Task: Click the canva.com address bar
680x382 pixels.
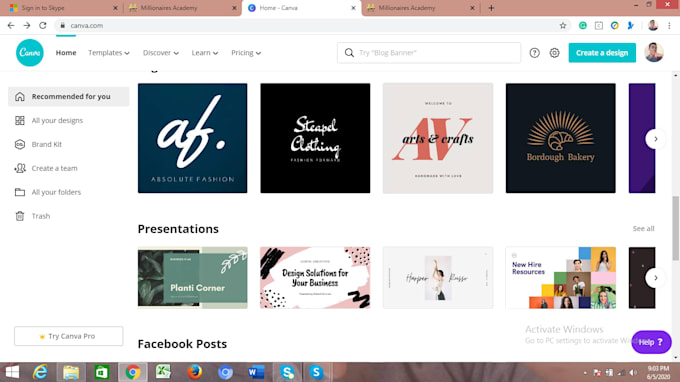Action: tap(312, 26)
